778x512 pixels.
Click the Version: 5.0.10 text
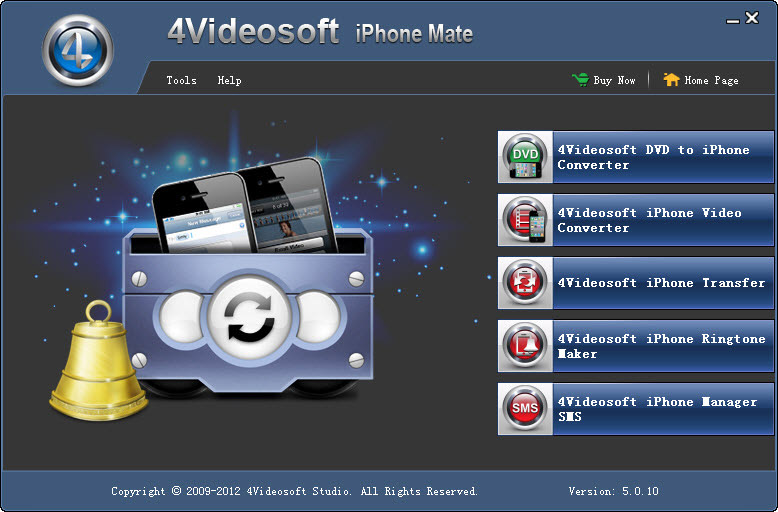(613, 491)
